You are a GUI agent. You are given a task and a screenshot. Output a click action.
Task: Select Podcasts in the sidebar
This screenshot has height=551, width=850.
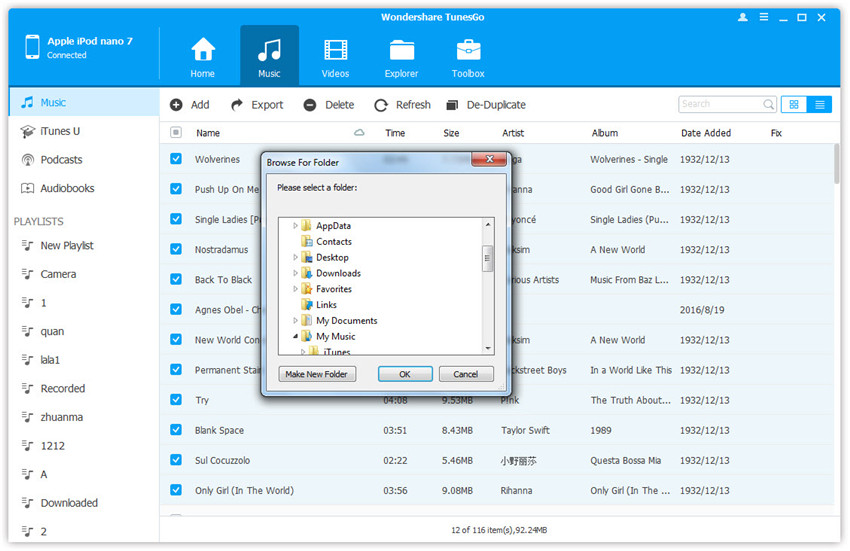coord(61,160)
